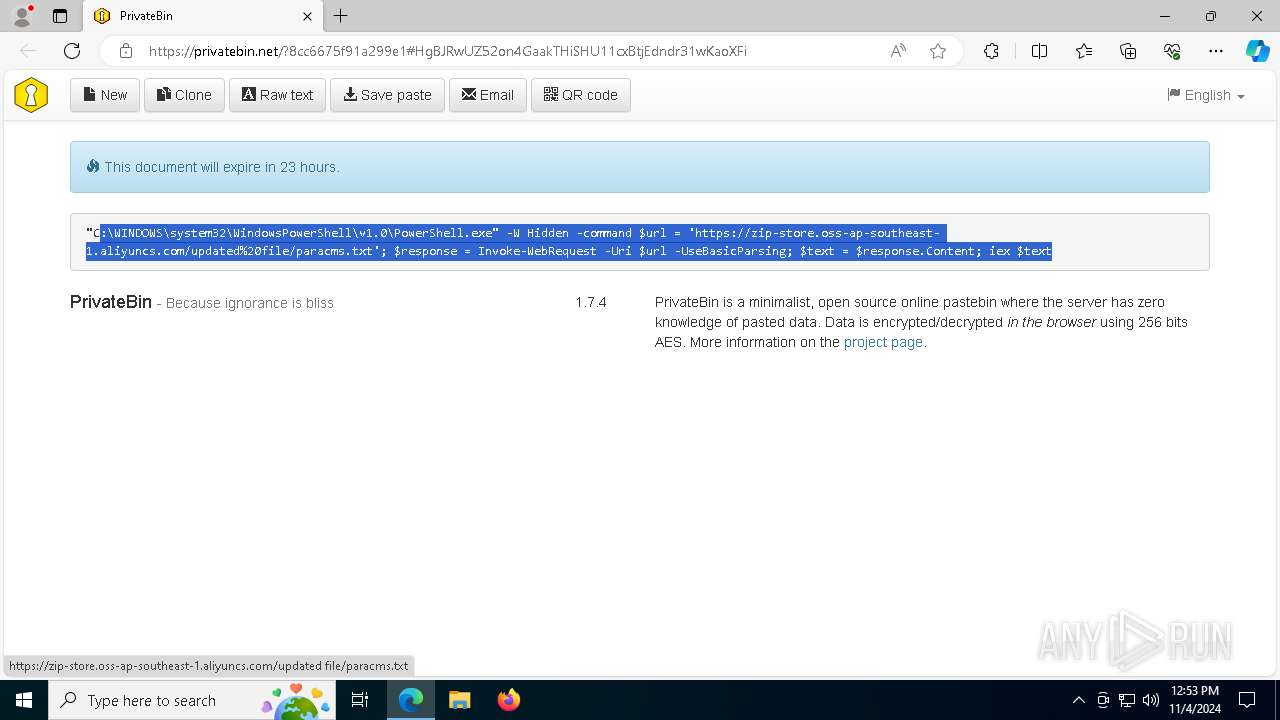This screenshot has height=720, width=1280.
Task: Add this page to favorites star
Action: (x=938, y=51)
